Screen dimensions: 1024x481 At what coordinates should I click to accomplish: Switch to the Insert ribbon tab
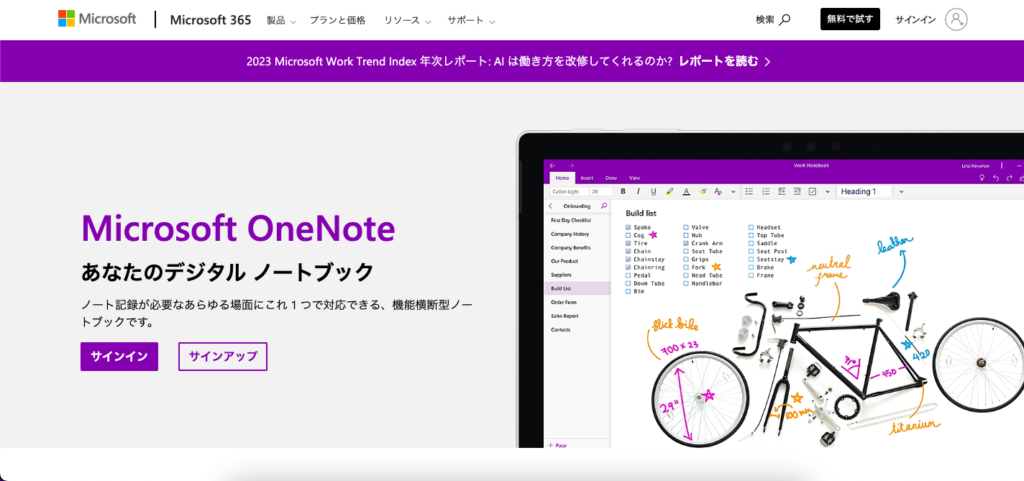[587, 177]
